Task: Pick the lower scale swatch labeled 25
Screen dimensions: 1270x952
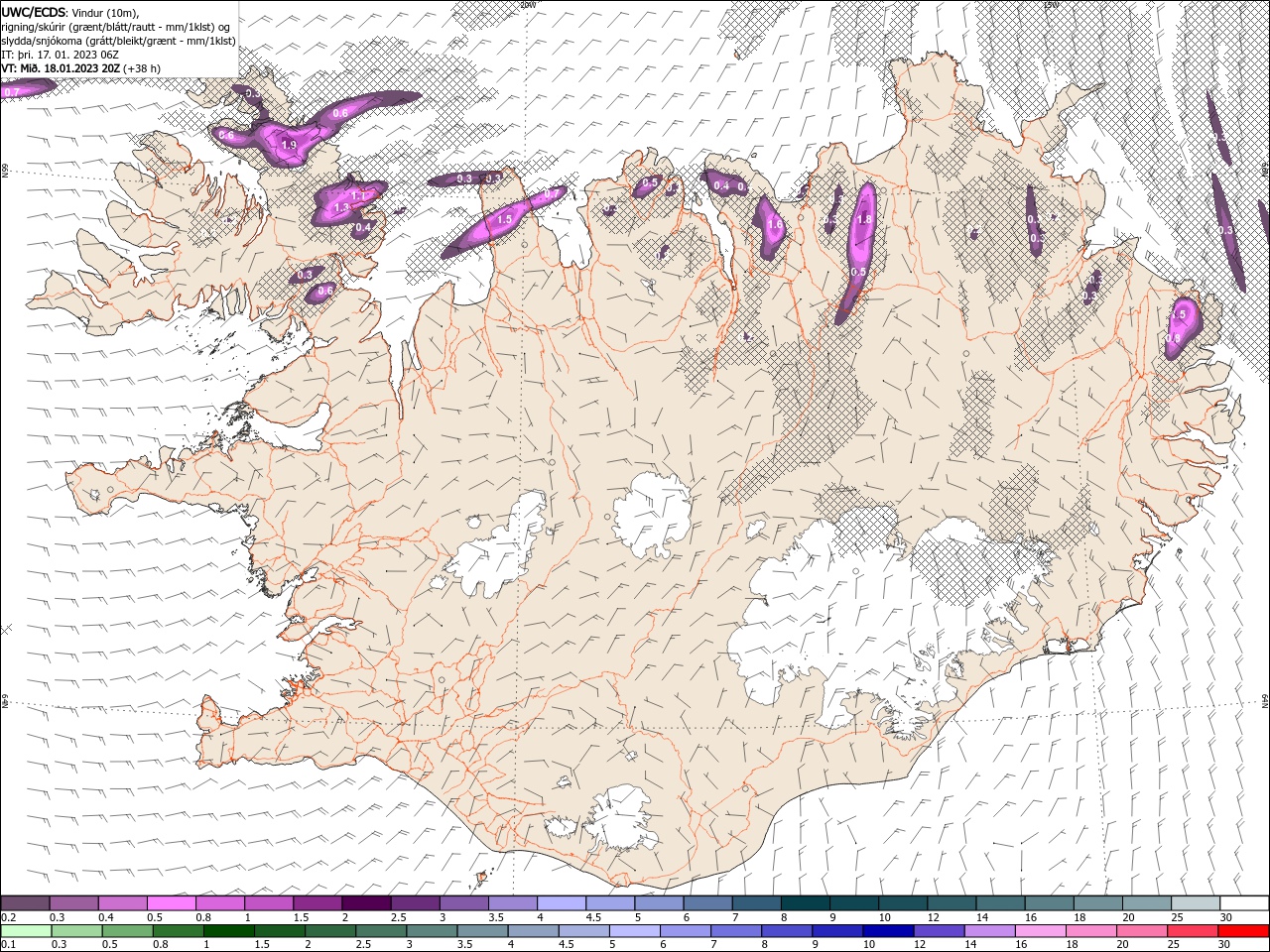Action: pos(1194,931)
